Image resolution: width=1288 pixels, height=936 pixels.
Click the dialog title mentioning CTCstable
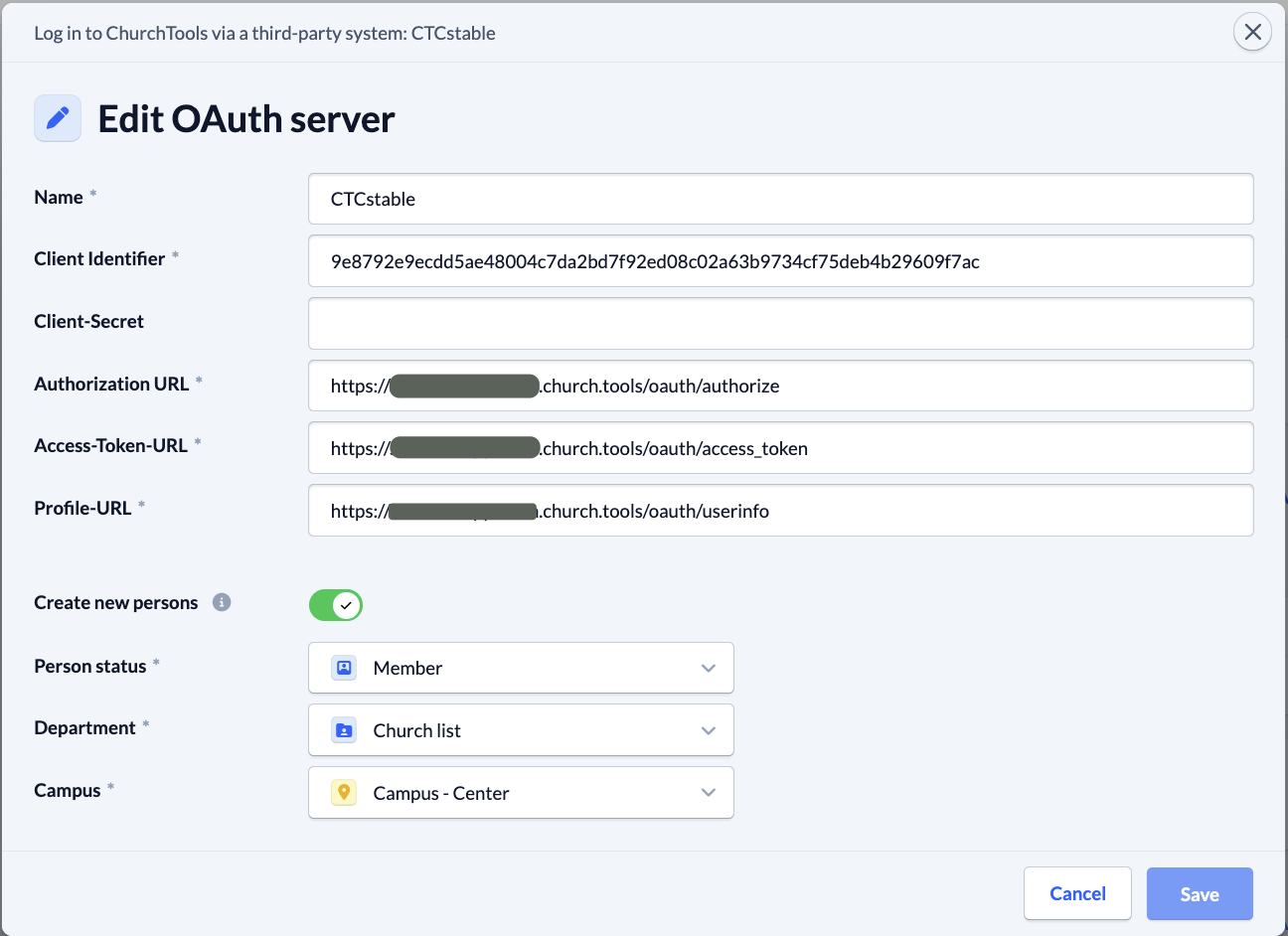tap(264, 33)
